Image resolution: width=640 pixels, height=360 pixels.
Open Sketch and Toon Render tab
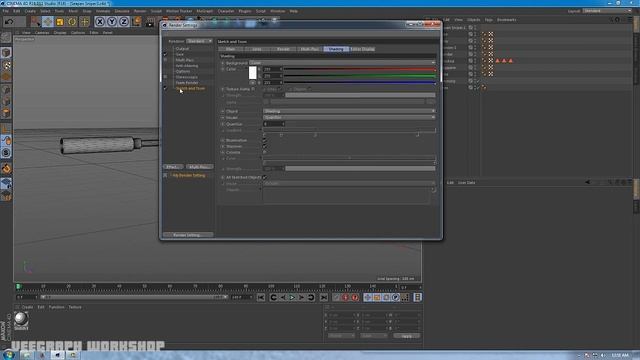click(283, 49)
